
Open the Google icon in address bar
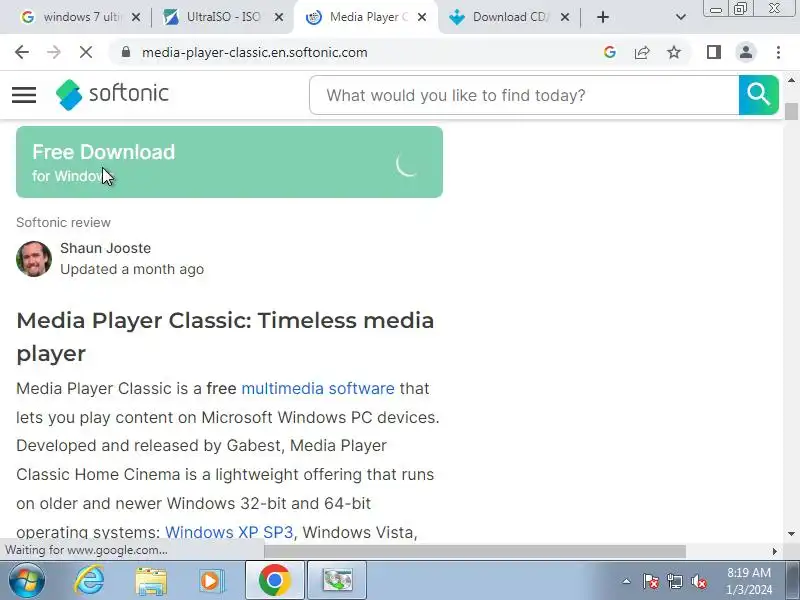pyautogui.click(x=609, y=52)
